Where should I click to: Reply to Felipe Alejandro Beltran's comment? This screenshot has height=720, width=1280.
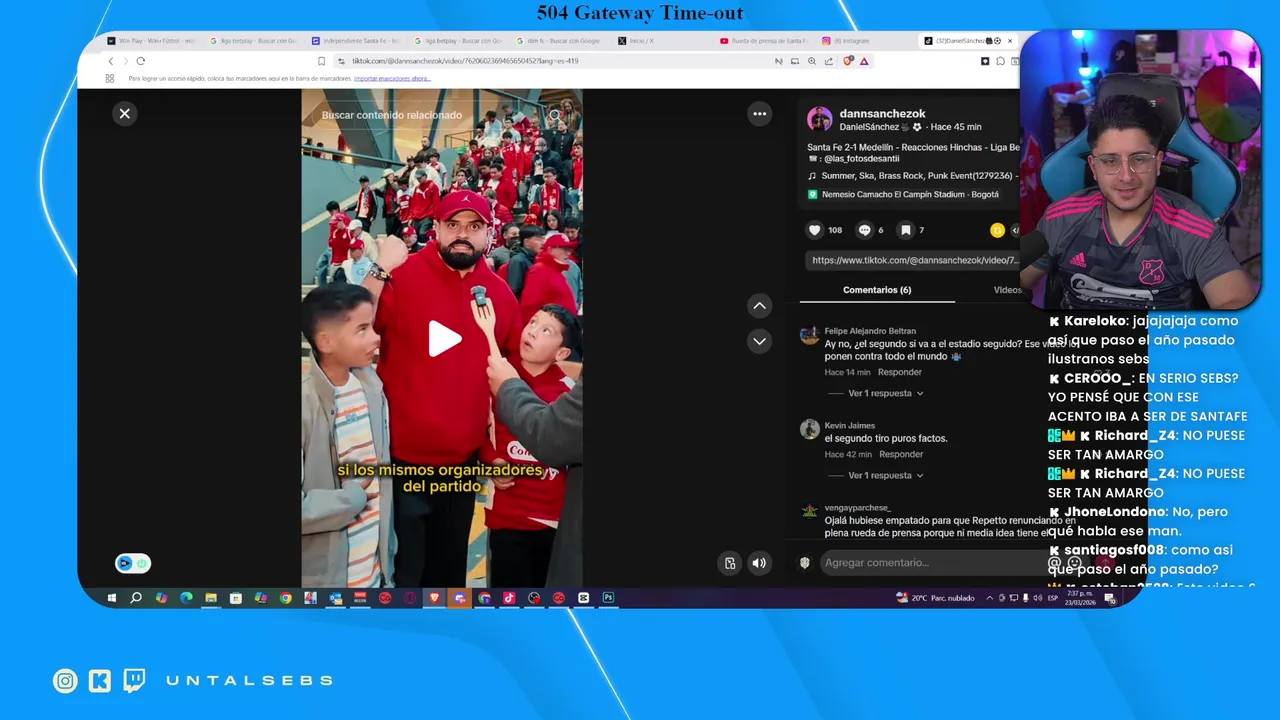pyautogui.click(x=900, y=372)
